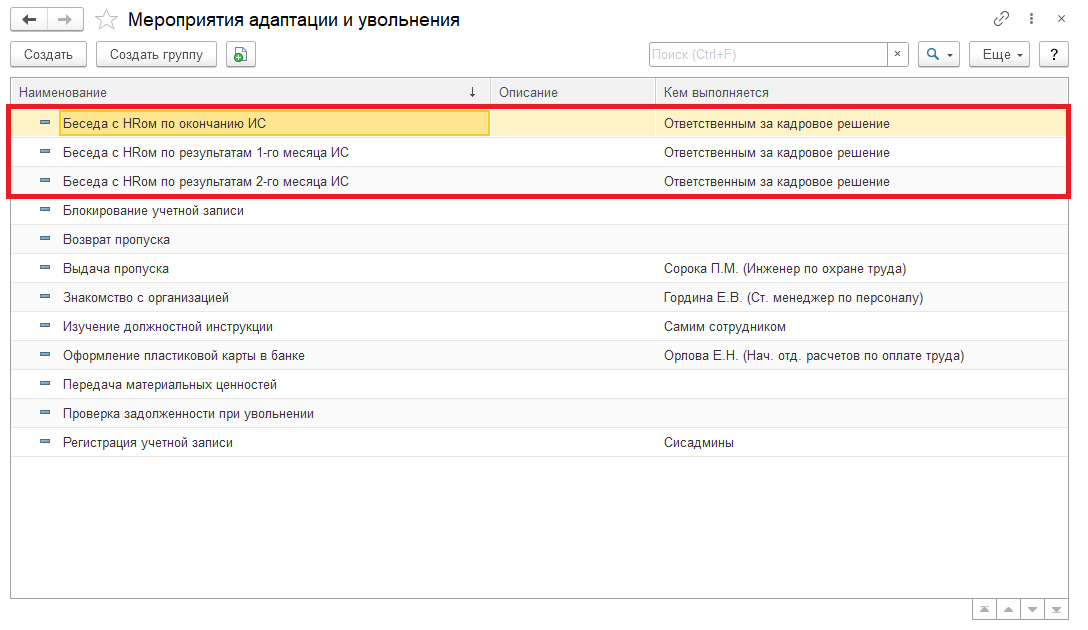Image resolution: width=1088 pixels, height=630 pixels.
Task: Click inside the Поиск search field
Action: [x=767, y=55]
